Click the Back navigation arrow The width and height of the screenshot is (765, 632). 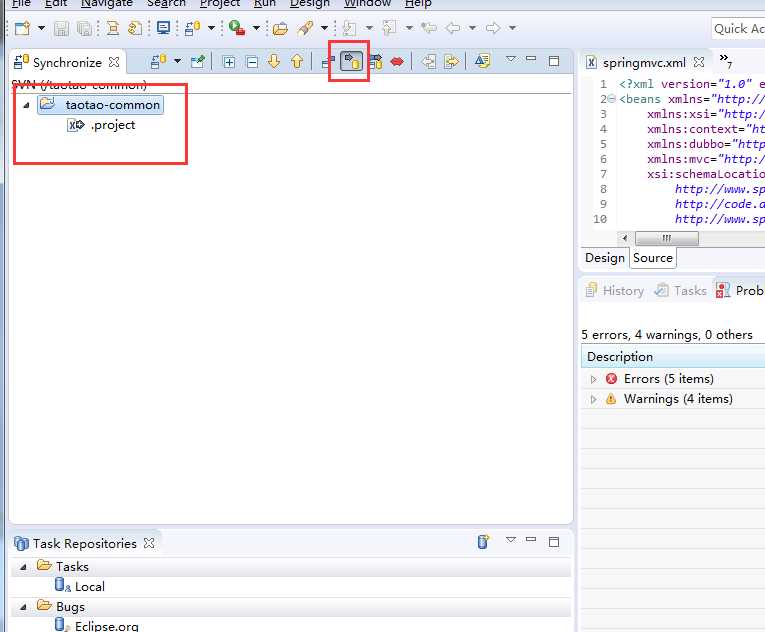point(453,28)
